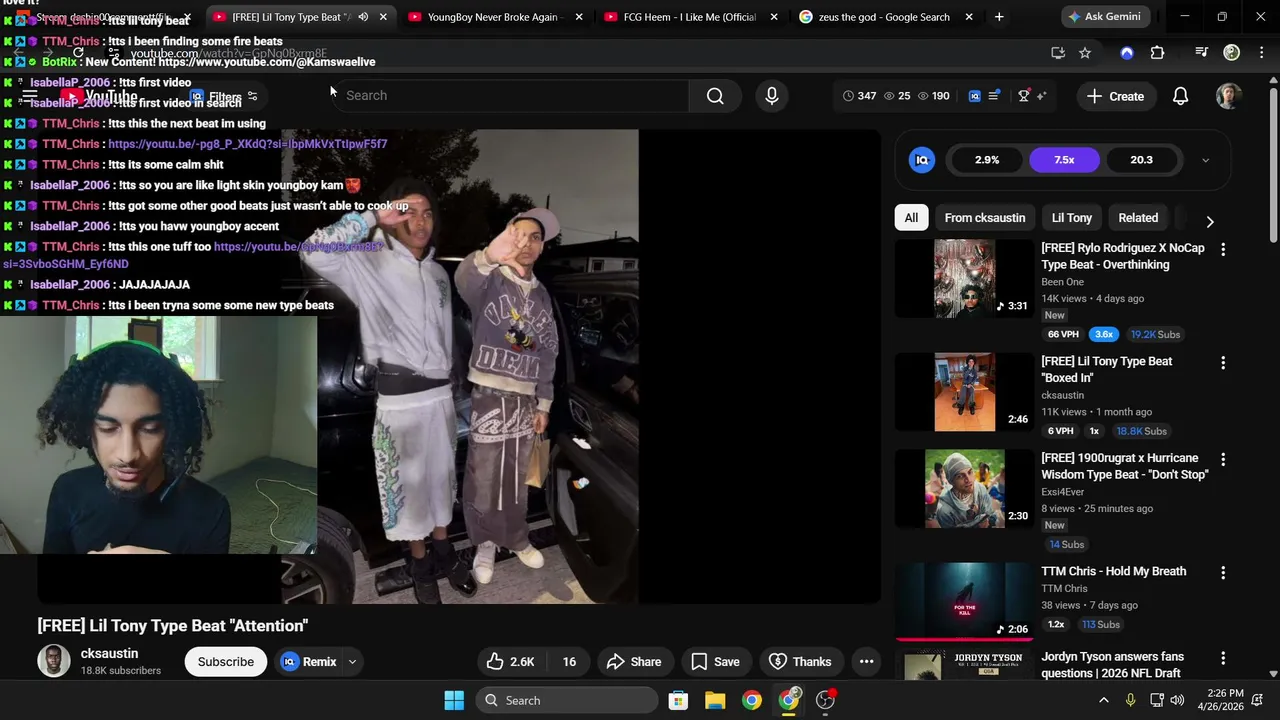The width and height of the screenshot is (1280, 720).
Task: Save the video to a playlist
Action: (x=715, y=661)
